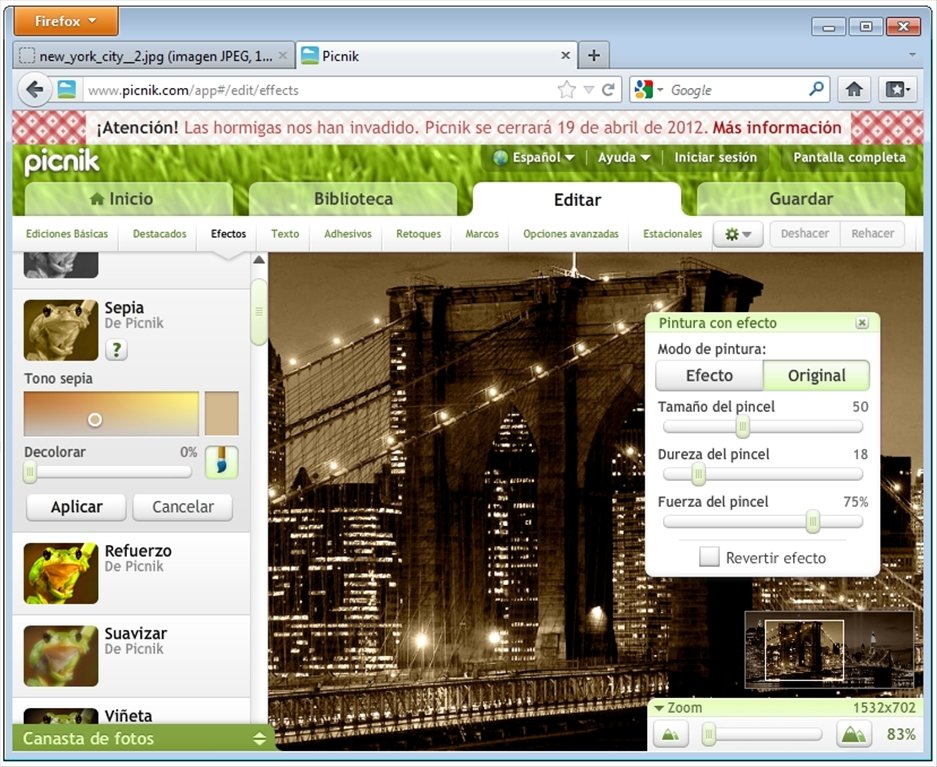Click the Picnik site icon in address bar

[x=66, y=90]
